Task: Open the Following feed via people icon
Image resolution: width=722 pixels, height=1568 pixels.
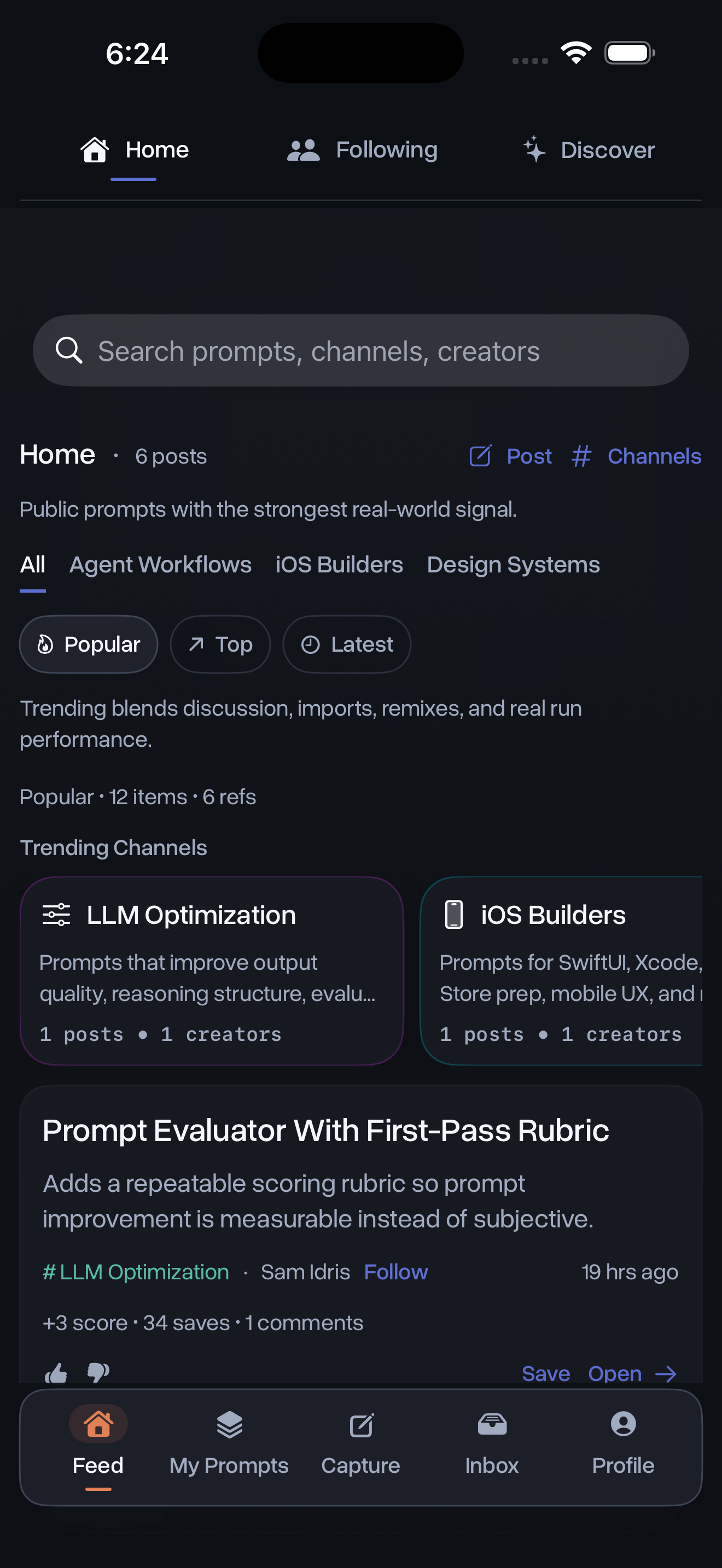Action: point(304,149)
